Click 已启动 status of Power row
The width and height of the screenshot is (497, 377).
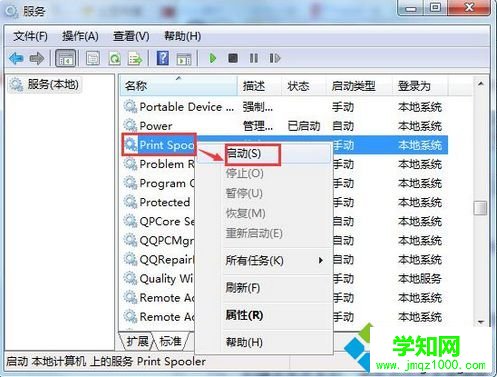pyautogui.click(x=304, y=126)
